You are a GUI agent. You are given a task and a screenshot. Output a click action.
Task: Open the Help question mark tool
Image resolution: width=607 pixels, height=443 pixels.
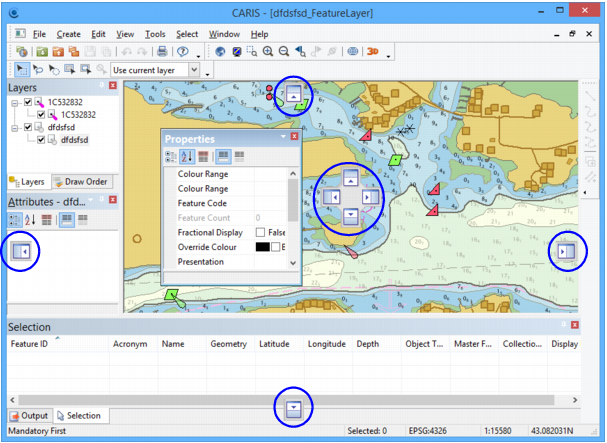pos(182,52)
